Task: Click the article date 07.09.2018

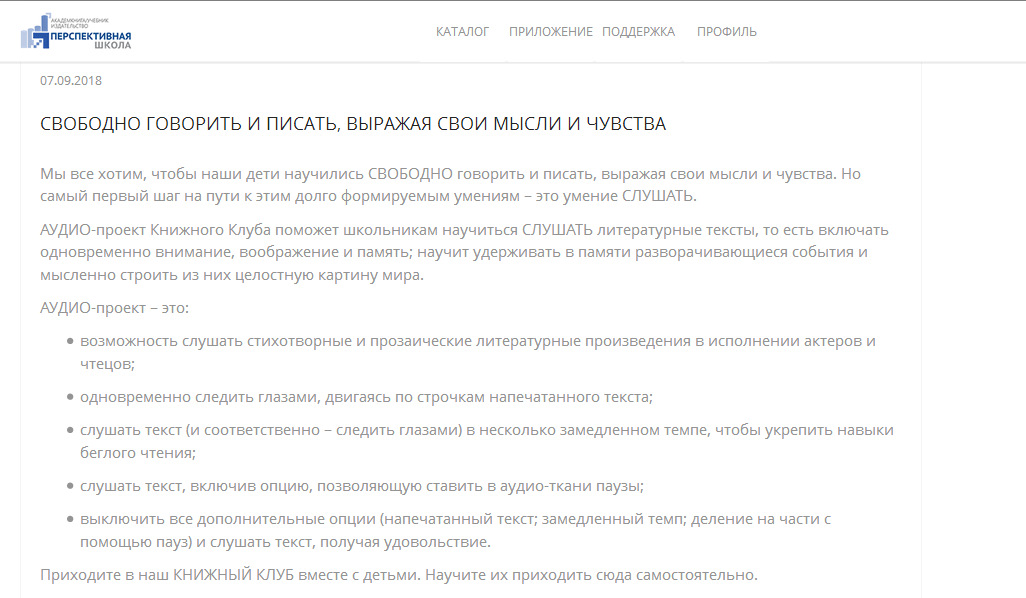Action: tap(71, 81)
